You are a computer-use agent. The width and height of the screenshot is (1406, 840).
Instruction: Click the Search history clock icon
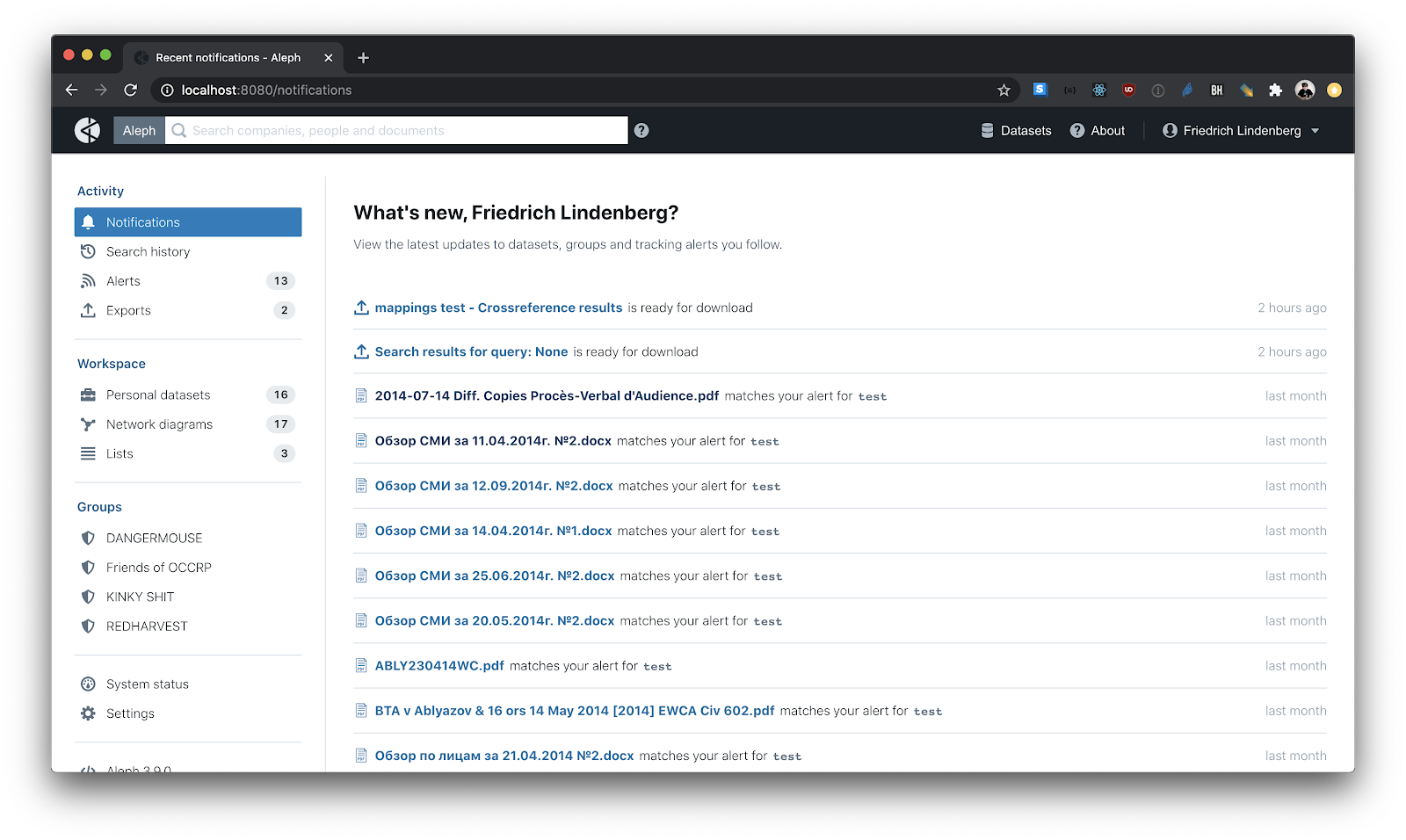pyautogui.click(x=88, y=251)
